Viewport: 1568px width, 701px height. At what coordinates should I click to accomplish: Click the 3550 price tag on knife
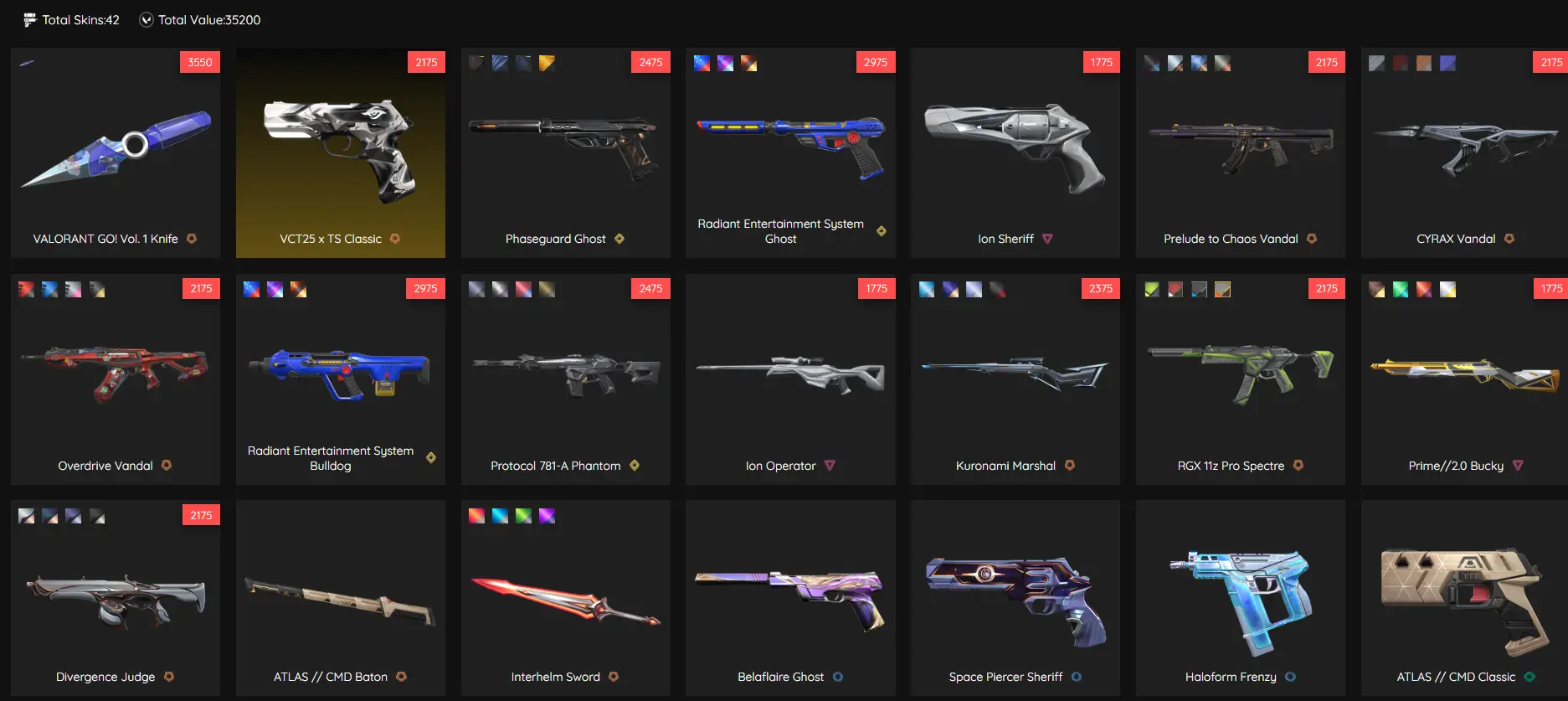(200, 62)
